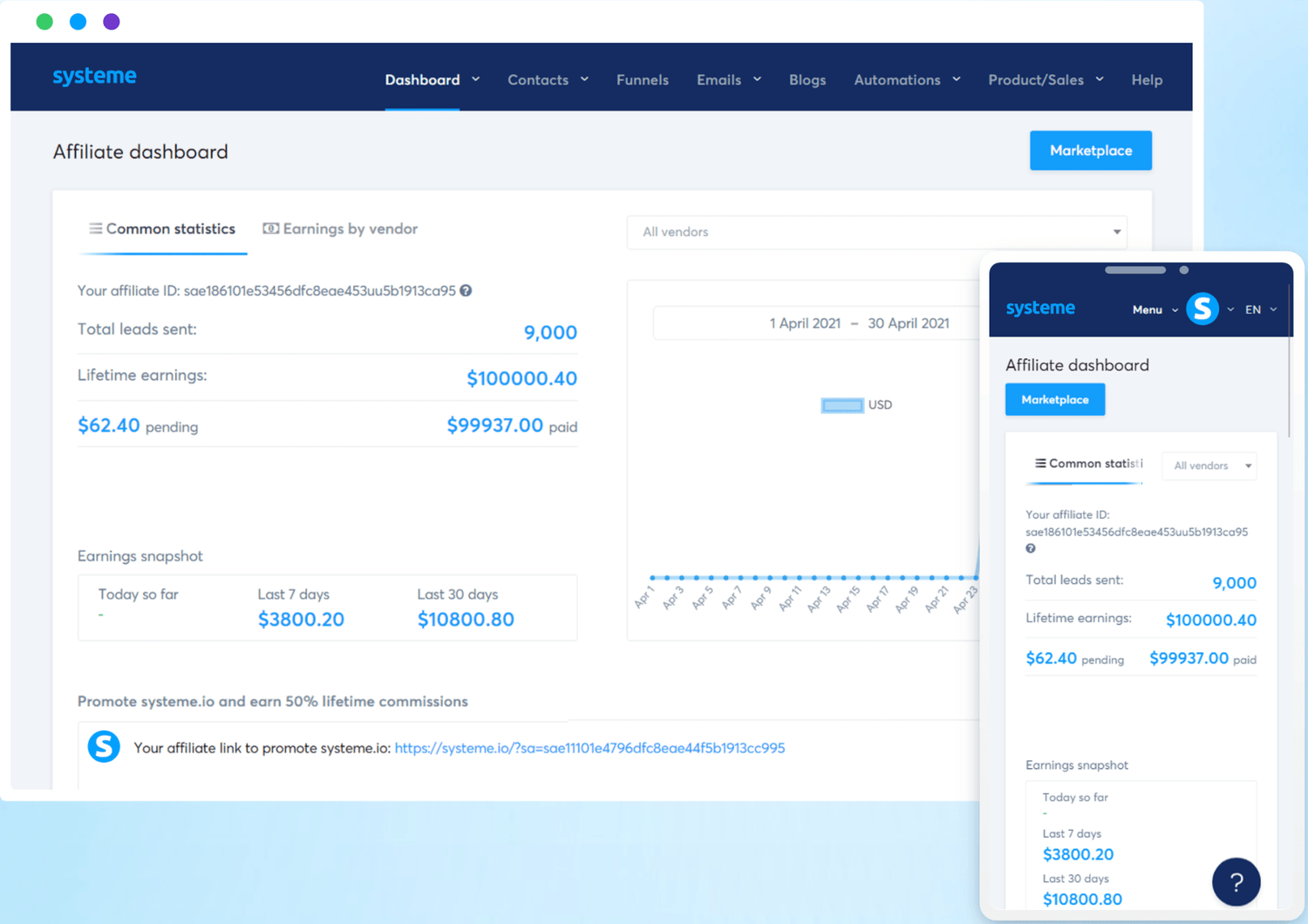This screenshot has height=924, width=1308.
Task: Click the desktop Today so far label
Action: click(x=139, y=594)
